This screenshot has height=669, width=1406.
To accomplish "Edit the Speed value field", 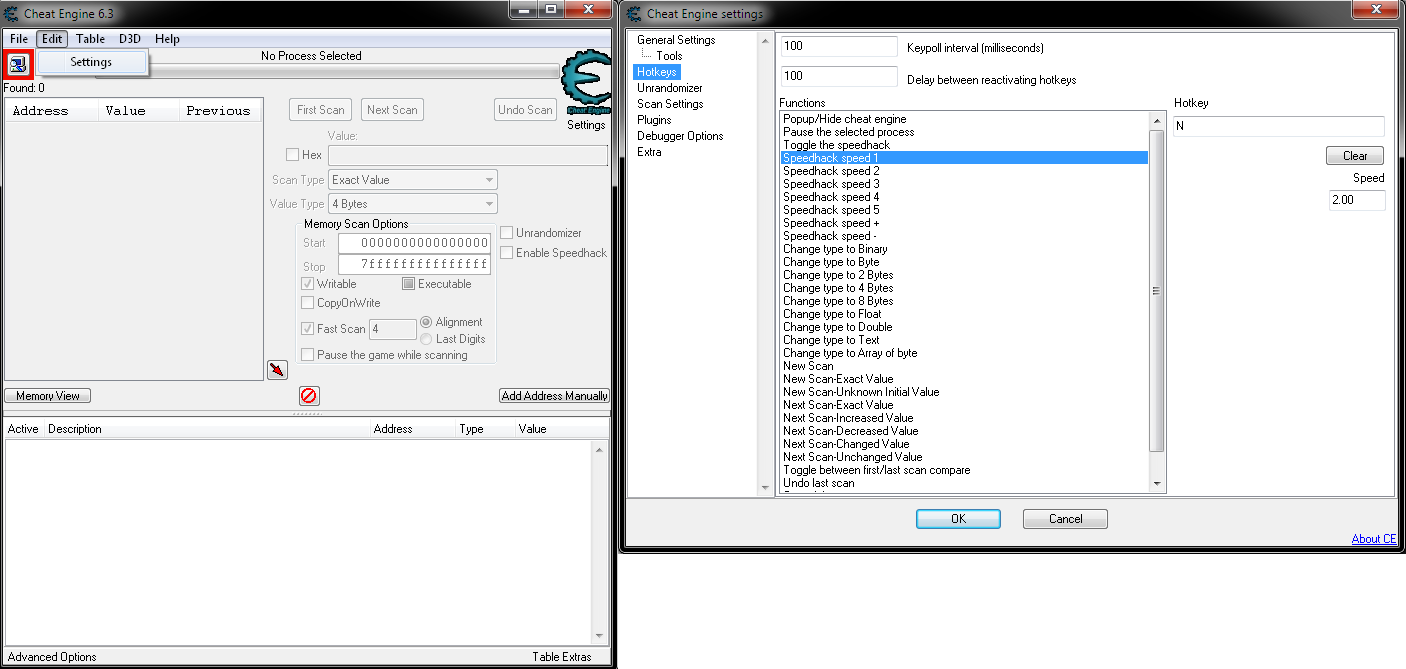I will [x=1357, y=199].
